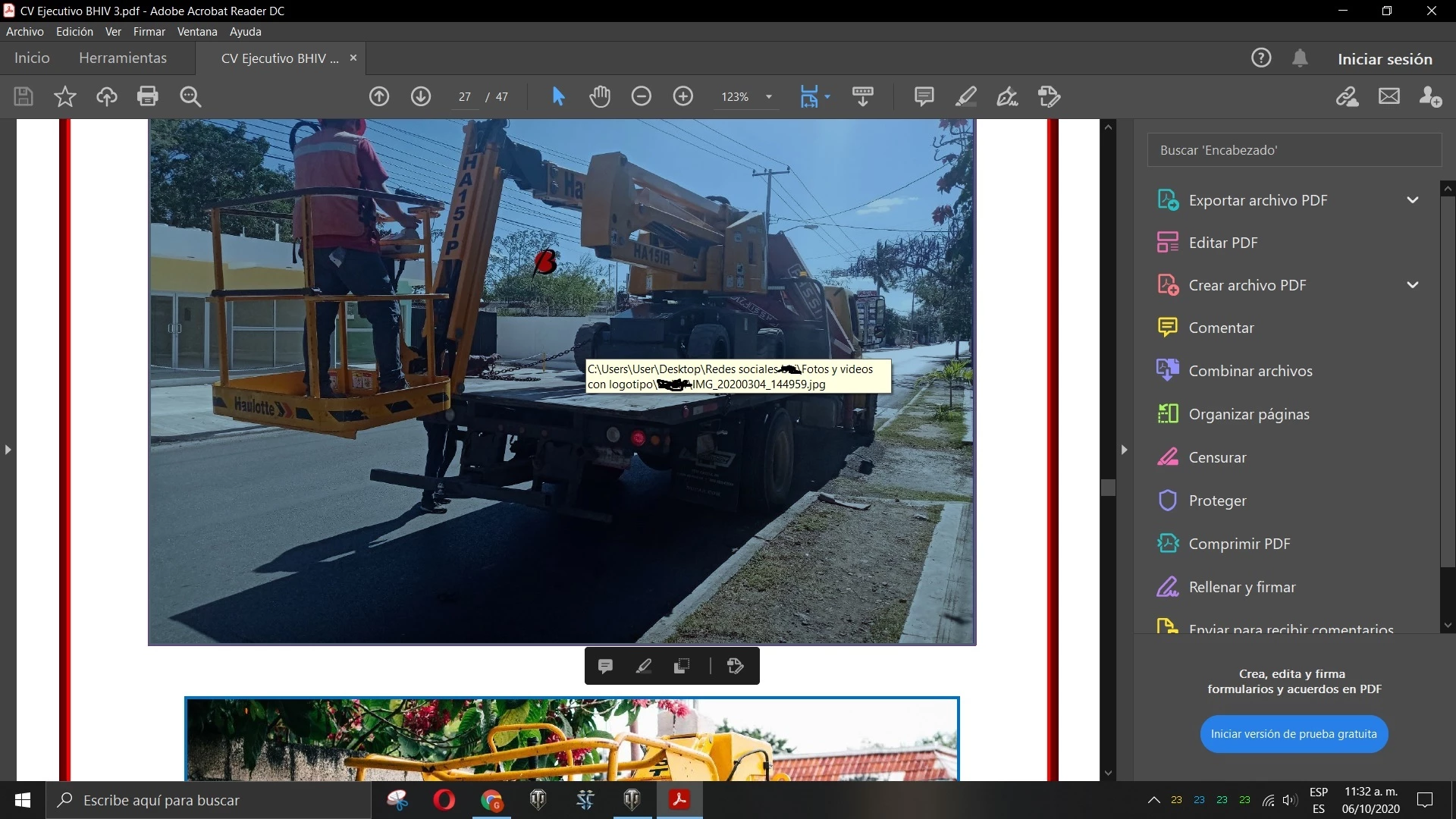This screenshot has width=1456, height=819.
Task: Expand Exportar archivo PDF options
Action: 1412,200
